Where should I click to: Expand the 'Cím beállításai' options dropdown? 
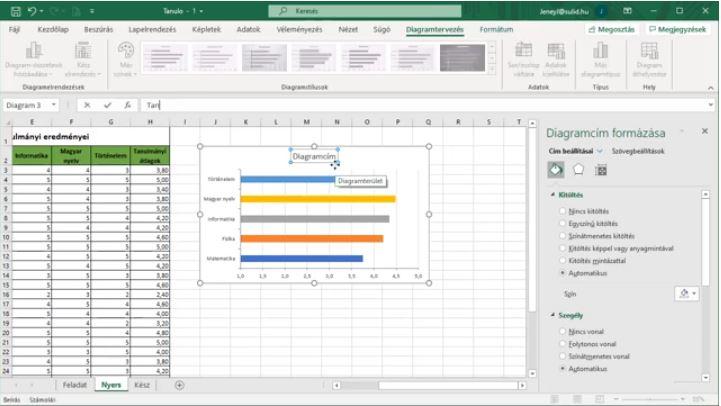(600, 150)
